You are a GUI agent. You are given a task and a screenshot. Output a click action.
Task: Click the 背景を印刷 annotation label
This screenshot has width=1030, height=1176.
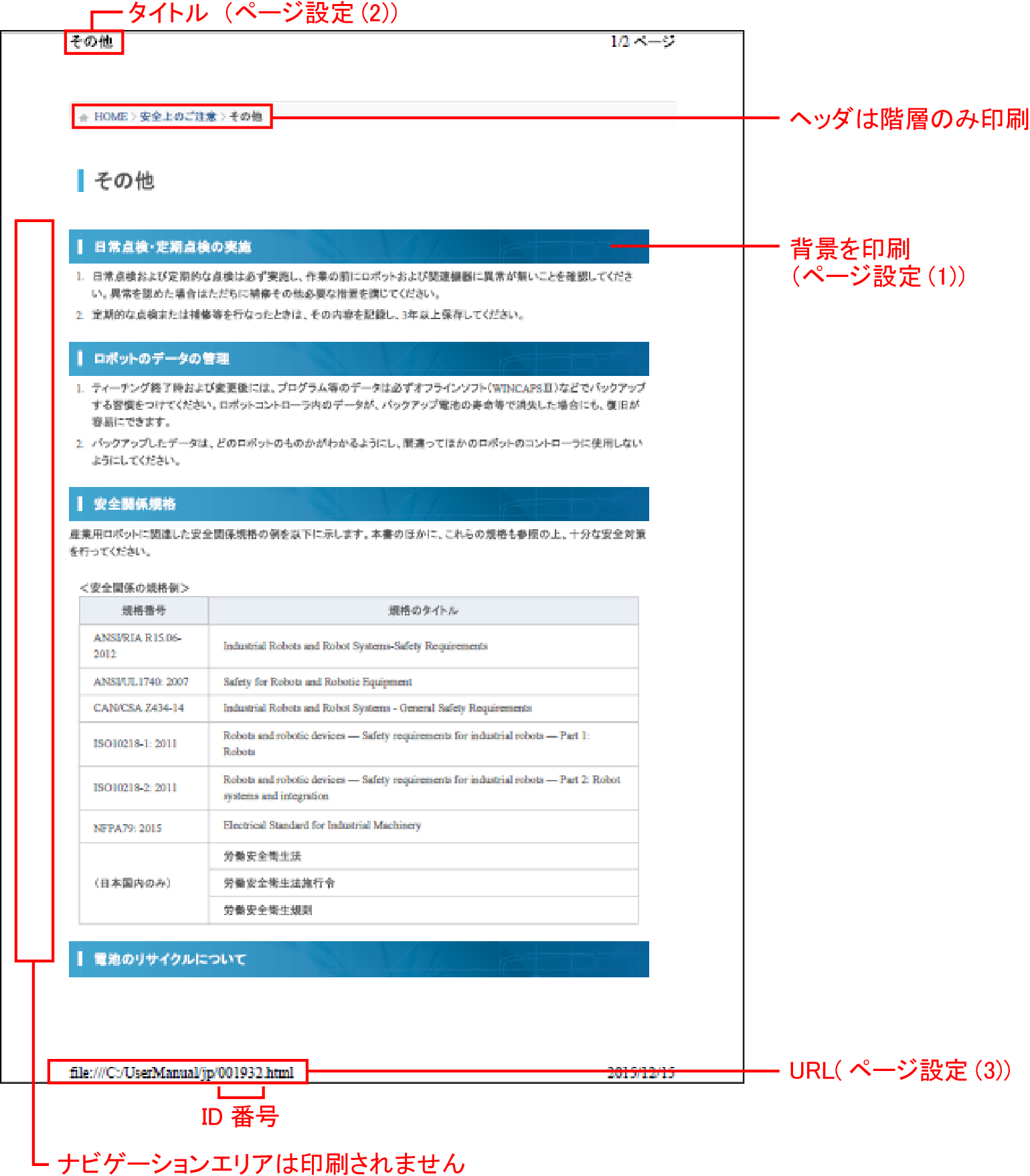[x=850, y=249]
